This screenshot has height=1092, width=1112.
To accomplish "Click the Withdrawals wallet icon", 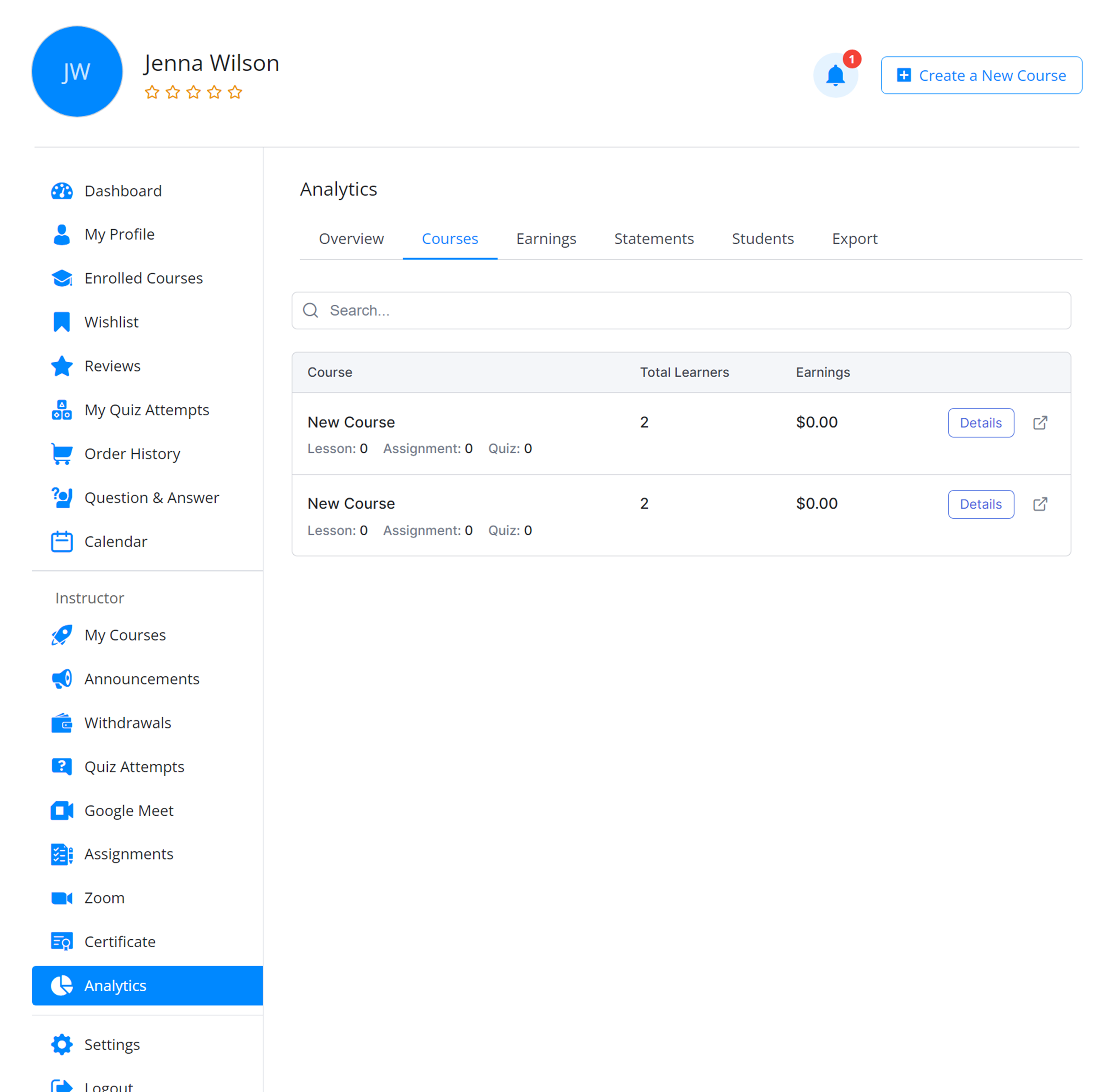I will coord(61,723).
